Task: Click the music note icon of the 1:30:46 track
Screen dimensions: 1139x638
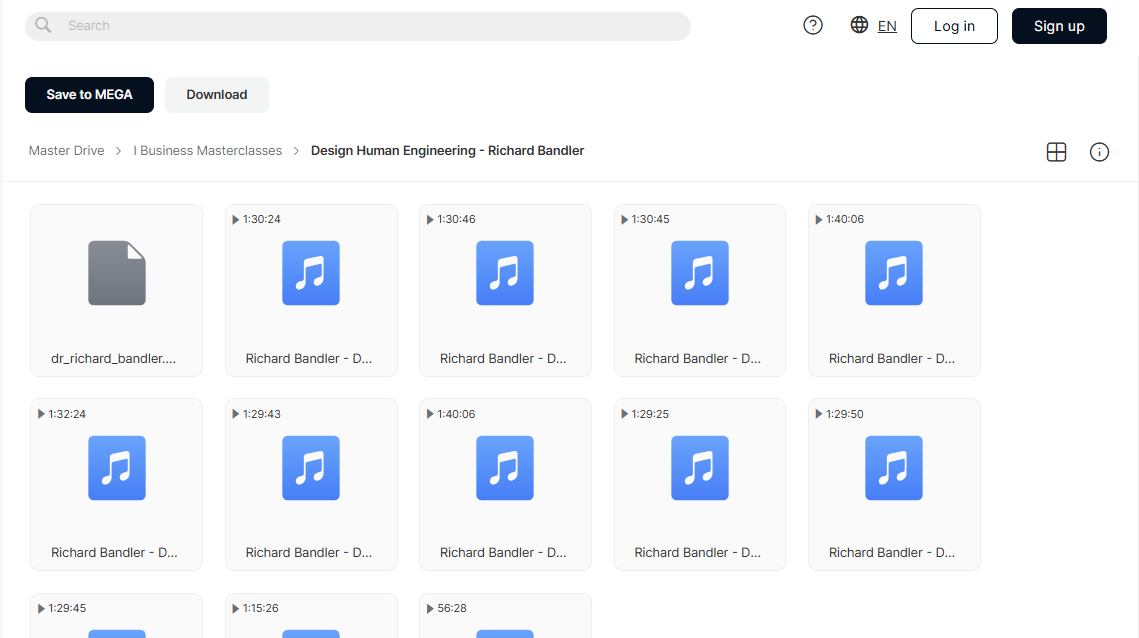Action: click(x=505, y=272)
